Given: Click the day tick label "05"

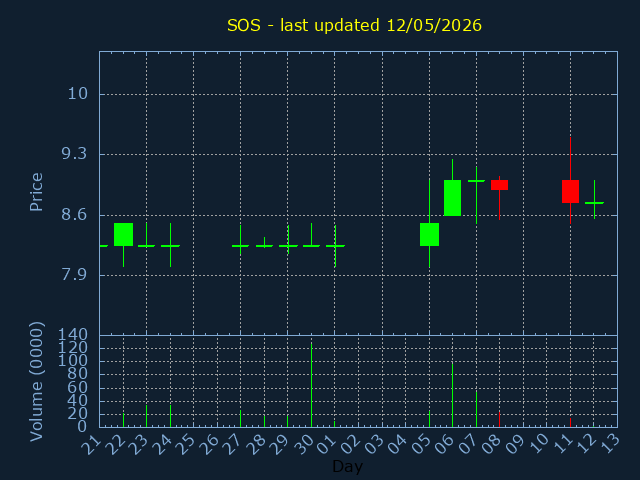Looking at the screenshot, I should 421,444.
